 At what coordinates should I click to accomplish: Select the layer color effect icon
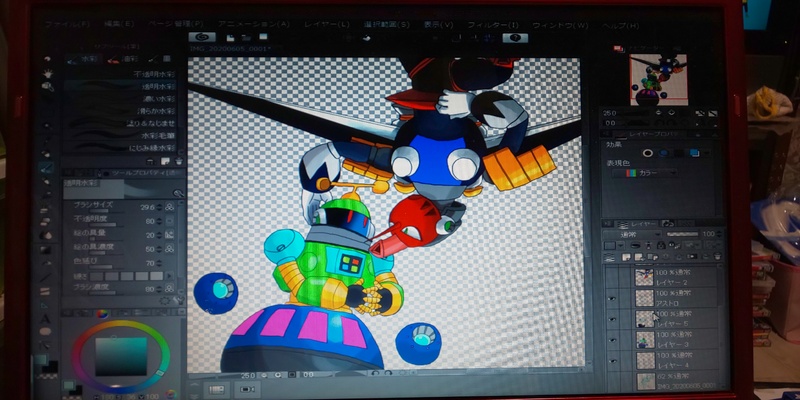click(693, 153)
